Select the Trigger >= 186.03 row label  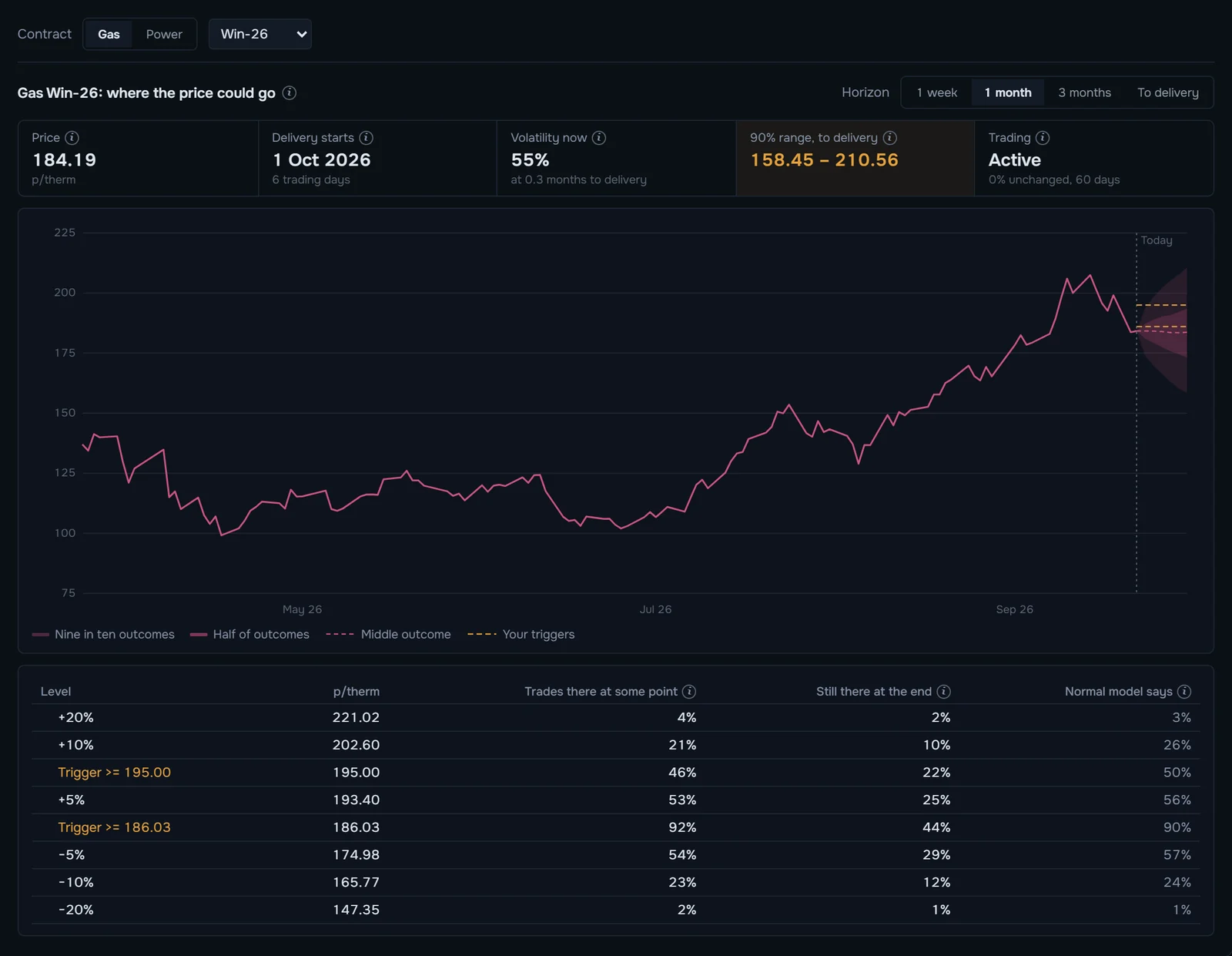[115, 827]
